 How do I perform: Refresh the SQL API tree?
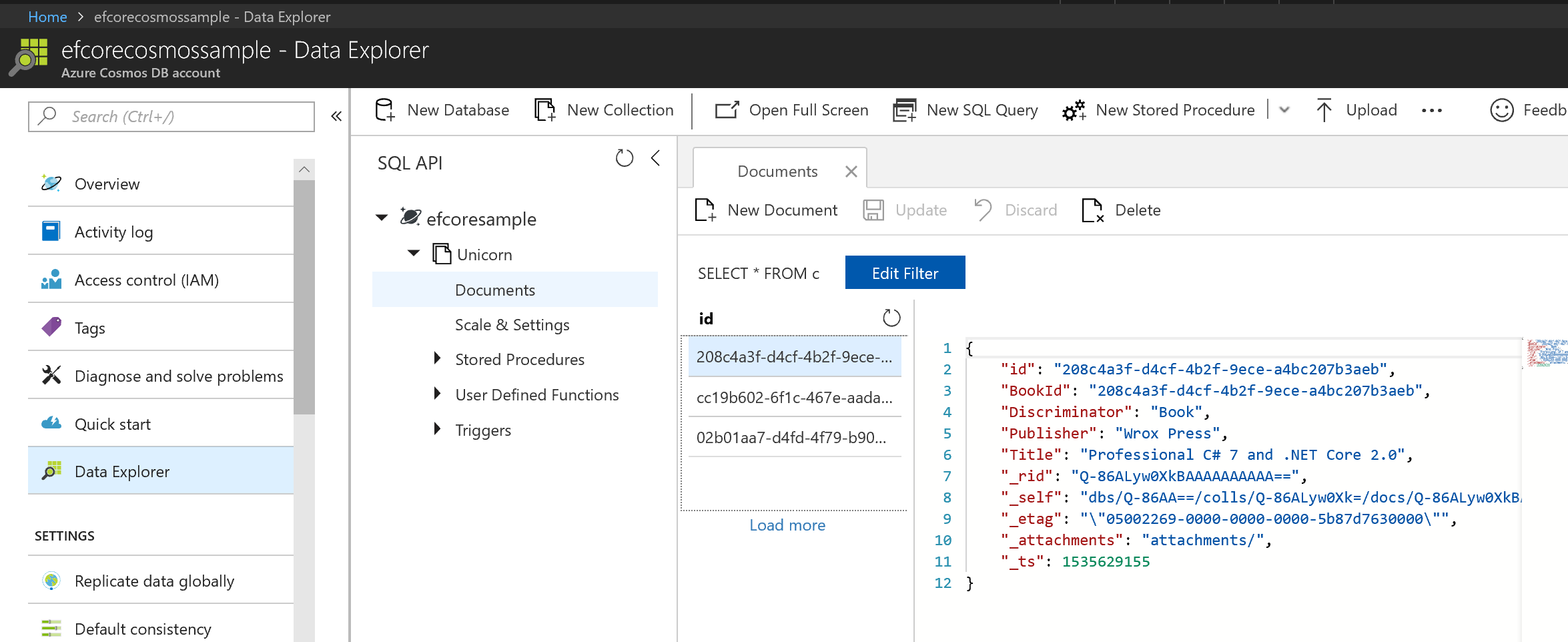click(x=625, y=158)
